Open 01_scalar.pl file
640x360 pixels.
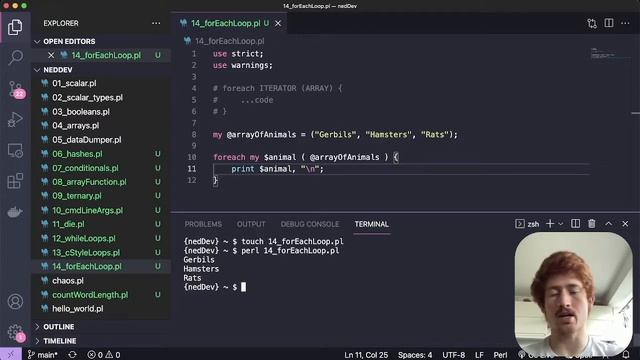coord(74,83)
